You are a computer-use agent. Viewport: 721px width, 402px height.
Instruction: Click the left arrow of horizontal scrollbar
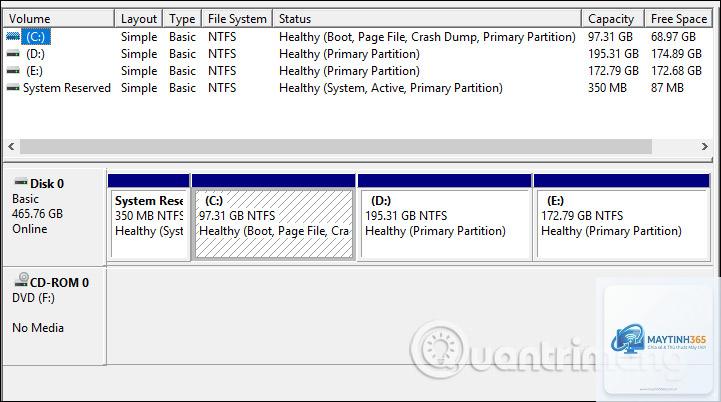pyautogui.click(x=11, y=146)
